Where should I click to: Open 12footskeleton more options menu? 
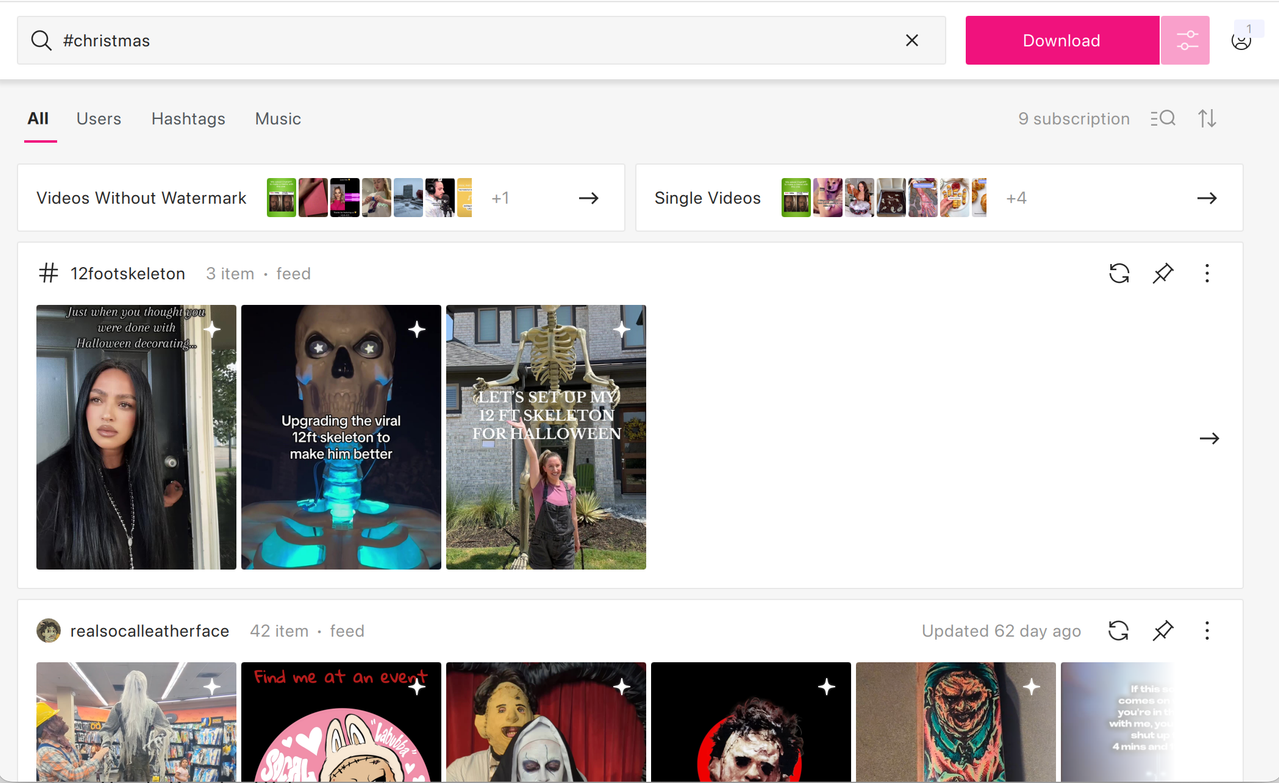tap(1207, 273)
